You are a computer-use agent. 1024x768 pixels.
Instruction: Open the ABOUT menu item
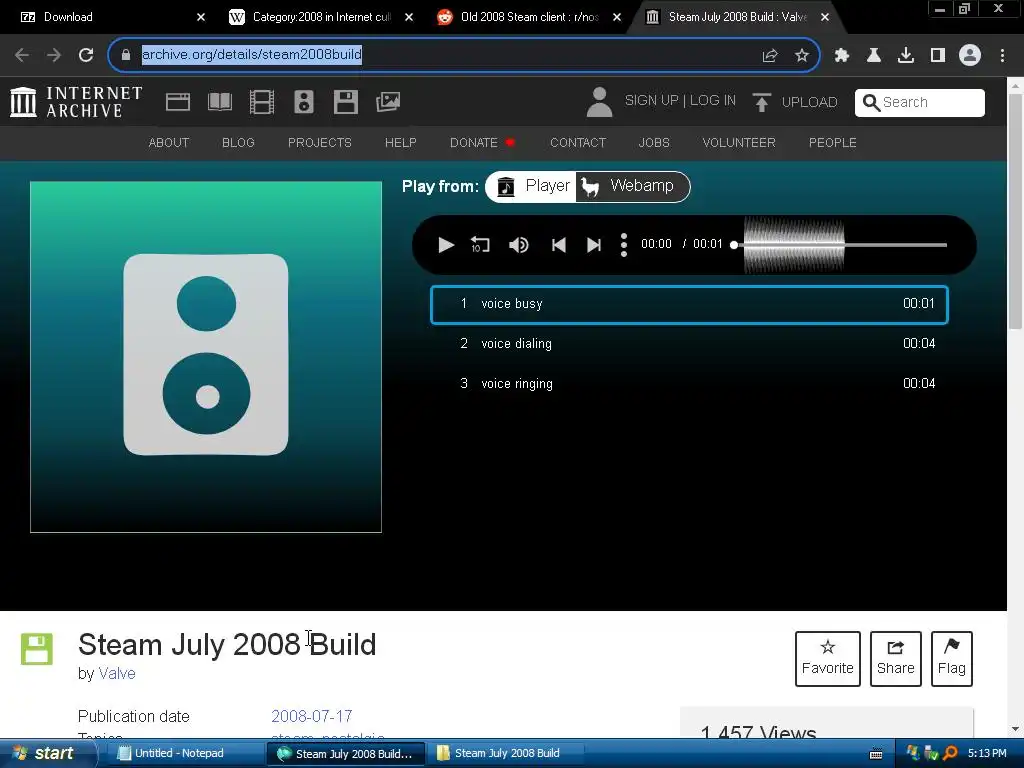pyautogui.click(x=168, y=142)
